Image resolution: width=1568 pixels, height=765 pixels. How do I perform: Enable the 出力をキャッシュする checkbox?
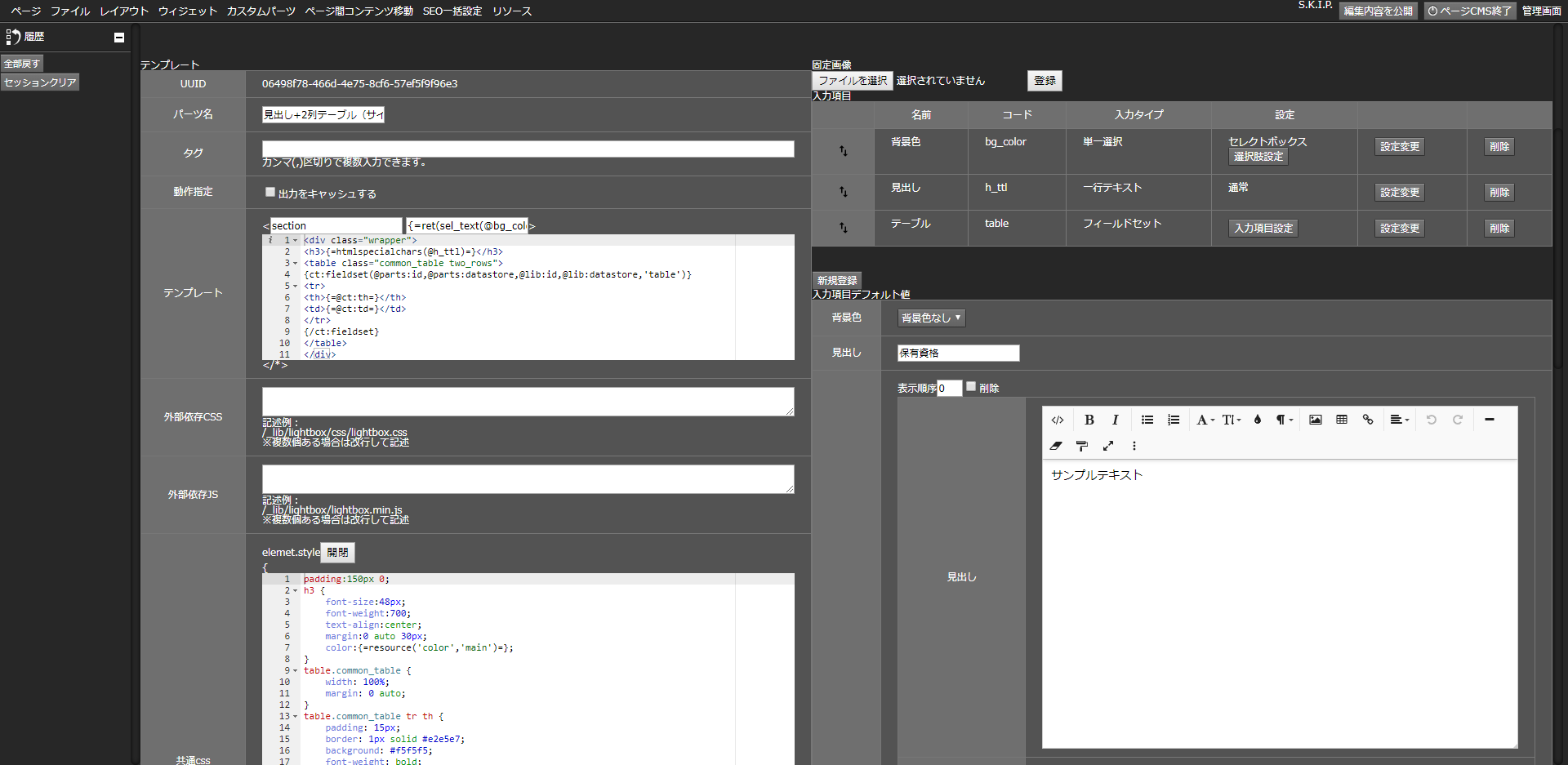tap(270, 193)
